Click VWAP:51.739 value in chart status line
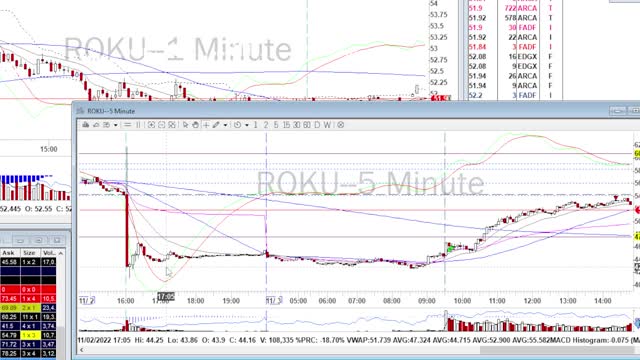The width and height of the screenshot is (640, 360). point(369,340)
